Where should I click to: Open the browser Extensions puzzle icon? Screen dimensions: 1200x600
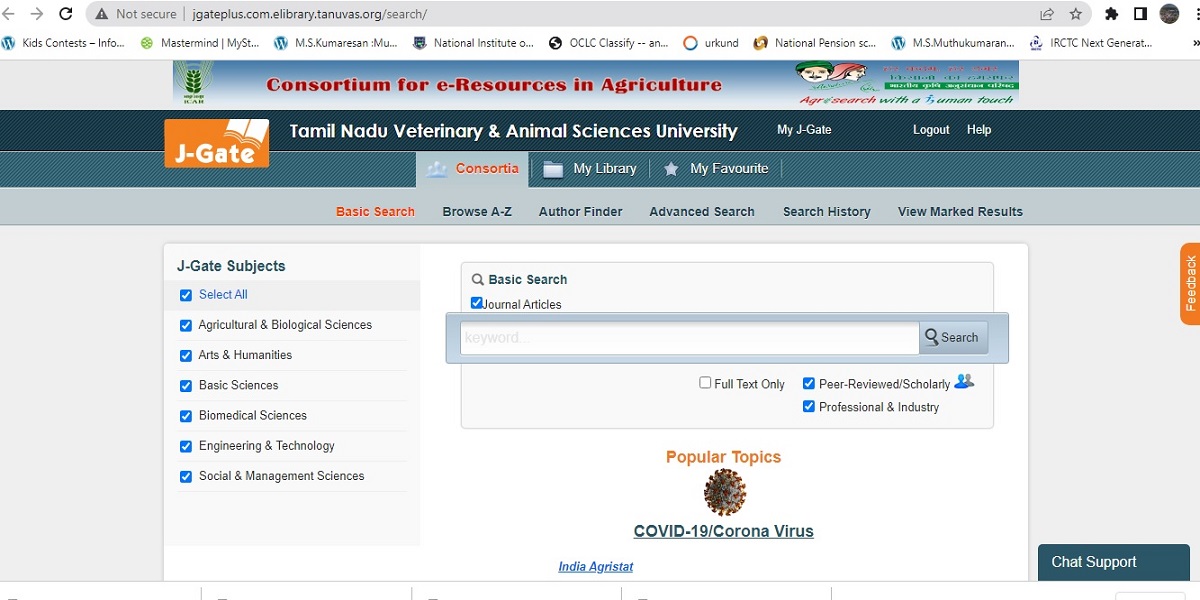[1111, 14]
